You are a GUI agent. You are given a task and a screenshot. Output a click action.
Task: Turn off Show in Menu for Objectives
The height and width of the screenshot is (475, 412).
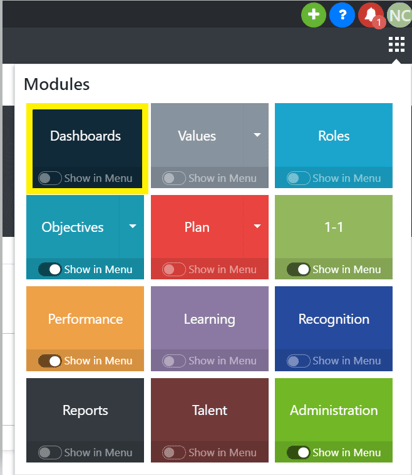click(50, 269)
